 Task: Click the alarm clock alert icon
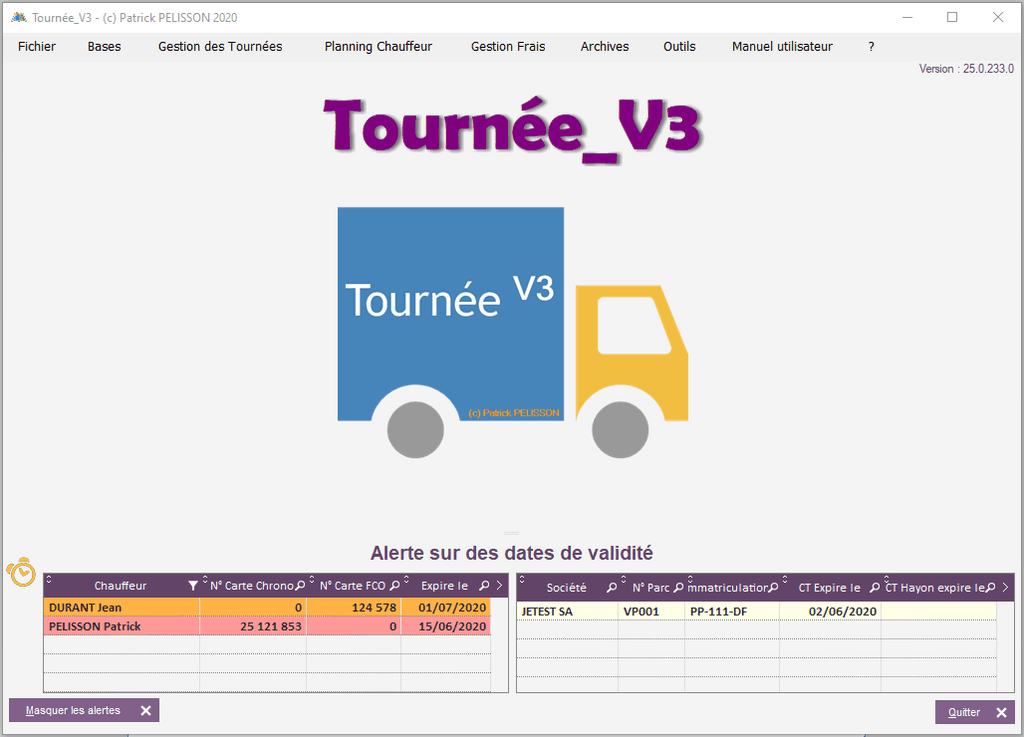pyautogui.click(x=21, y=572)
